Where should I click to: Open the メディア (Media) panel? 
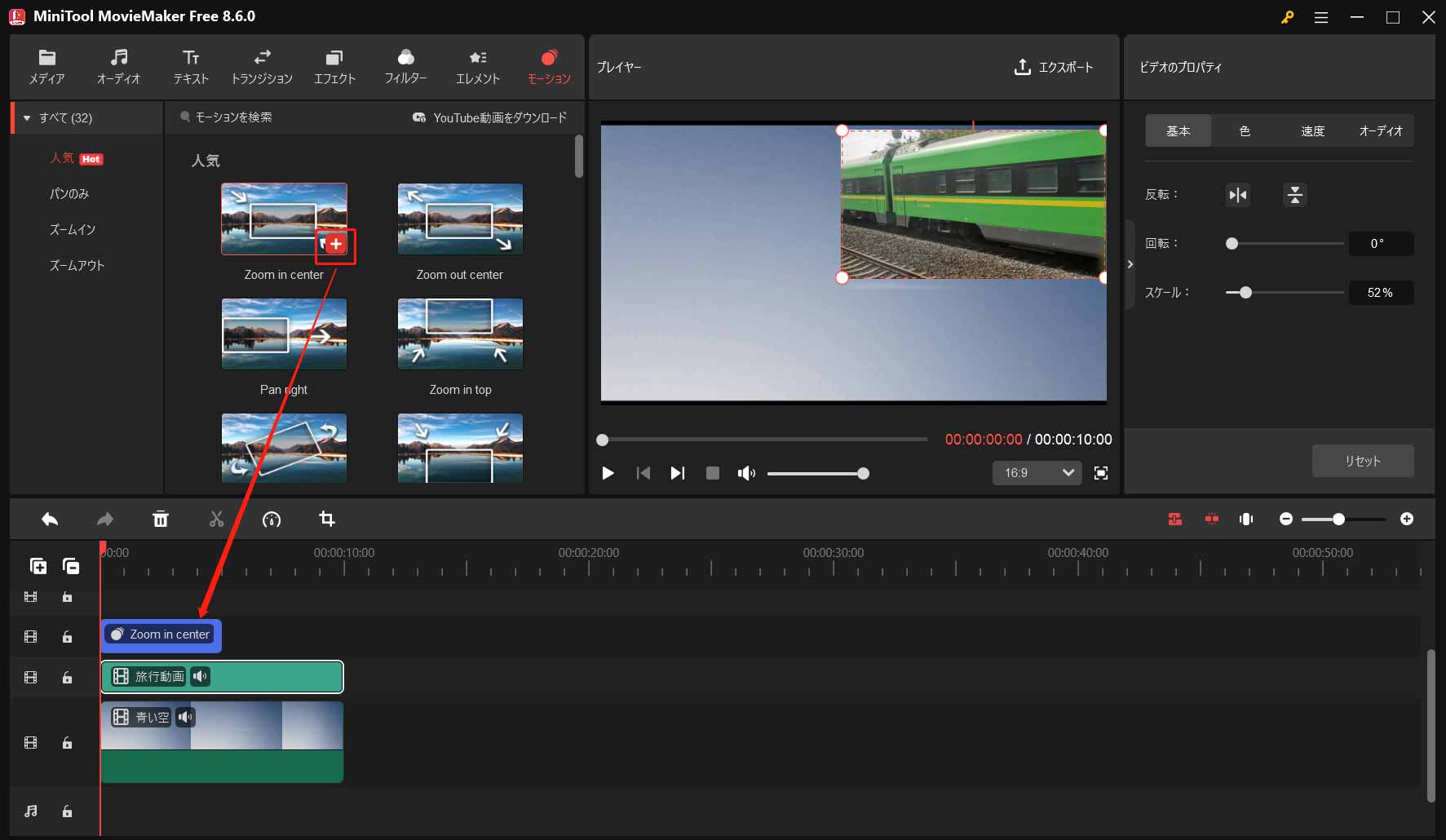coord(46,67)
